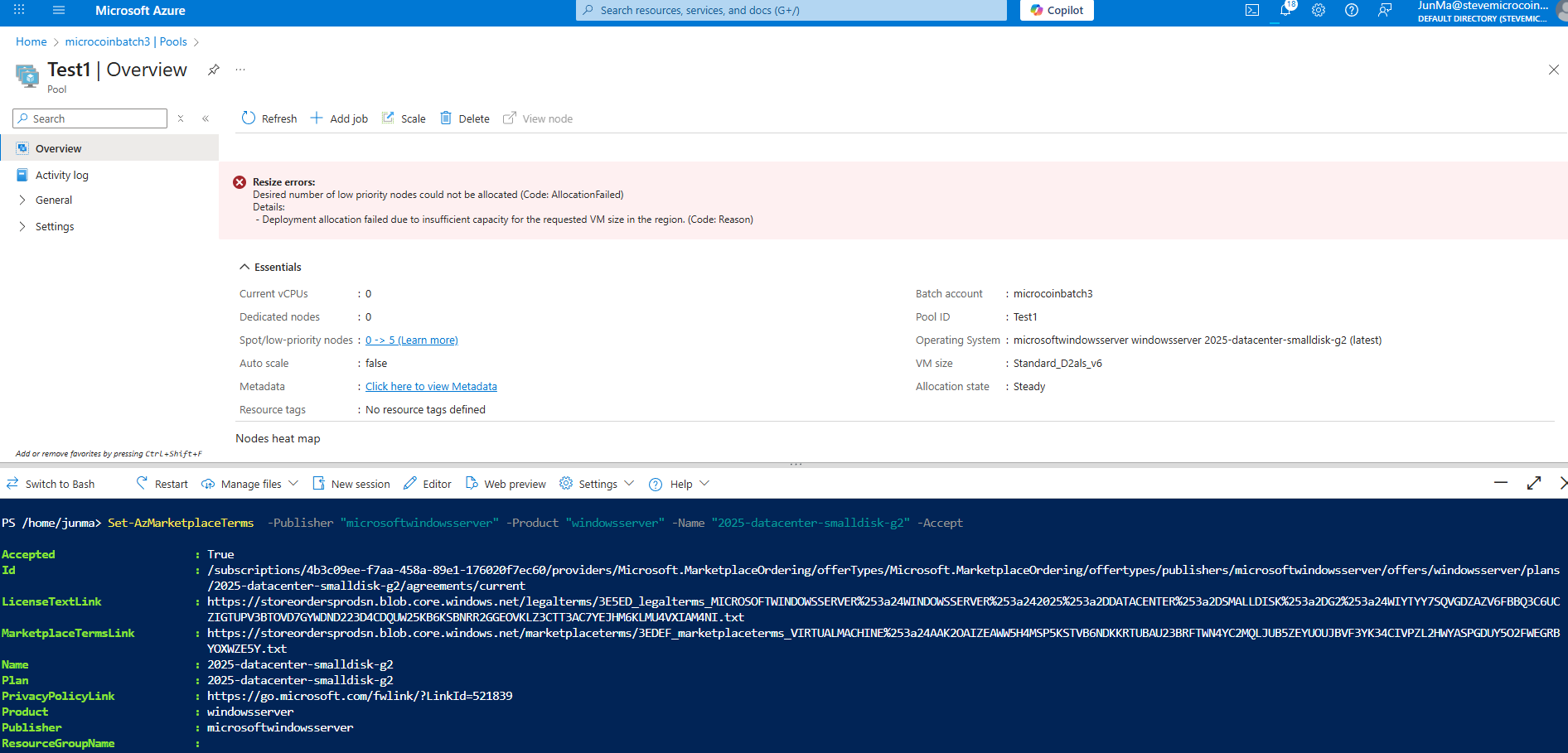Click the Refresh toolbar button

(269, 118)
